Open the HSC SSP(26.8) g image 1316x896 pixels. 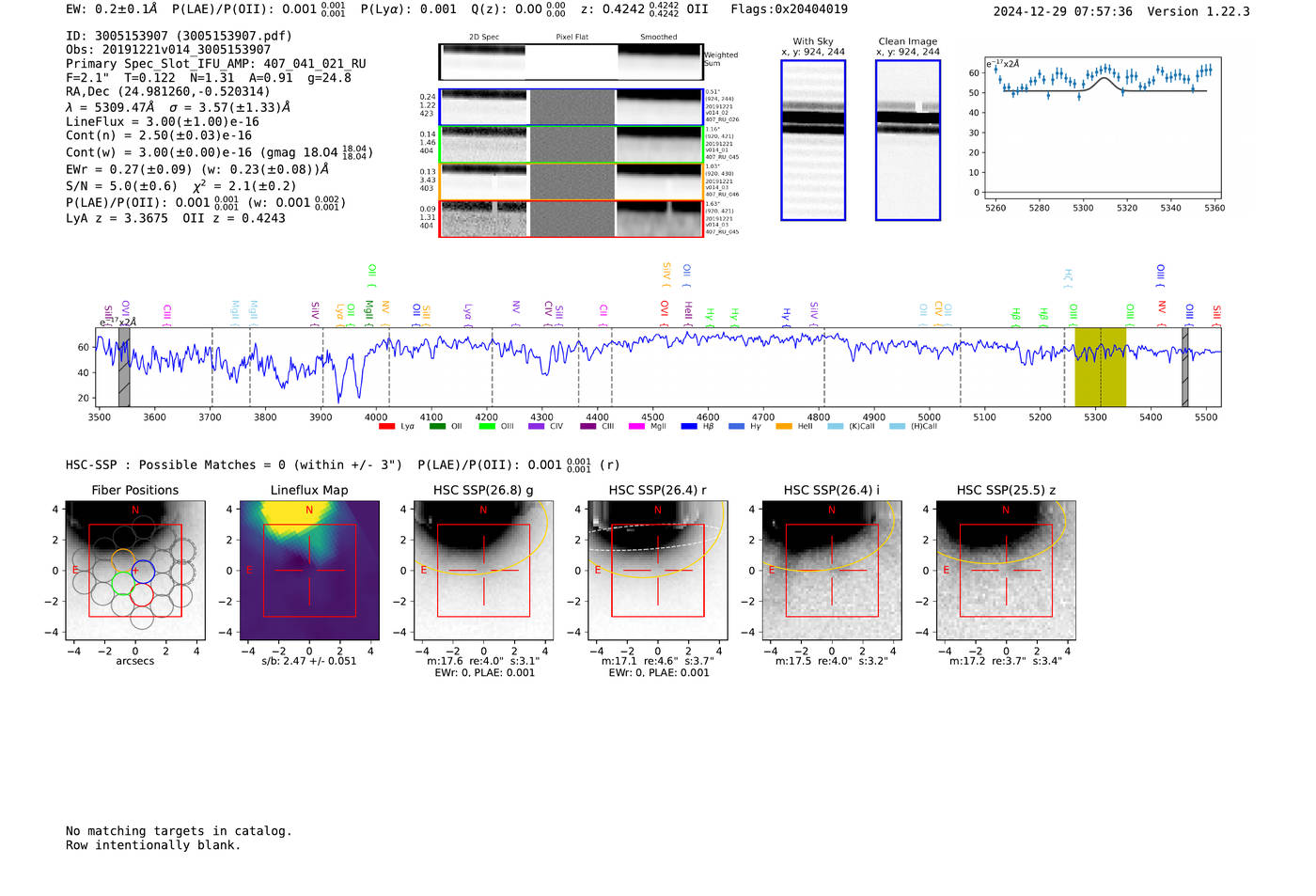click(483, 571)
